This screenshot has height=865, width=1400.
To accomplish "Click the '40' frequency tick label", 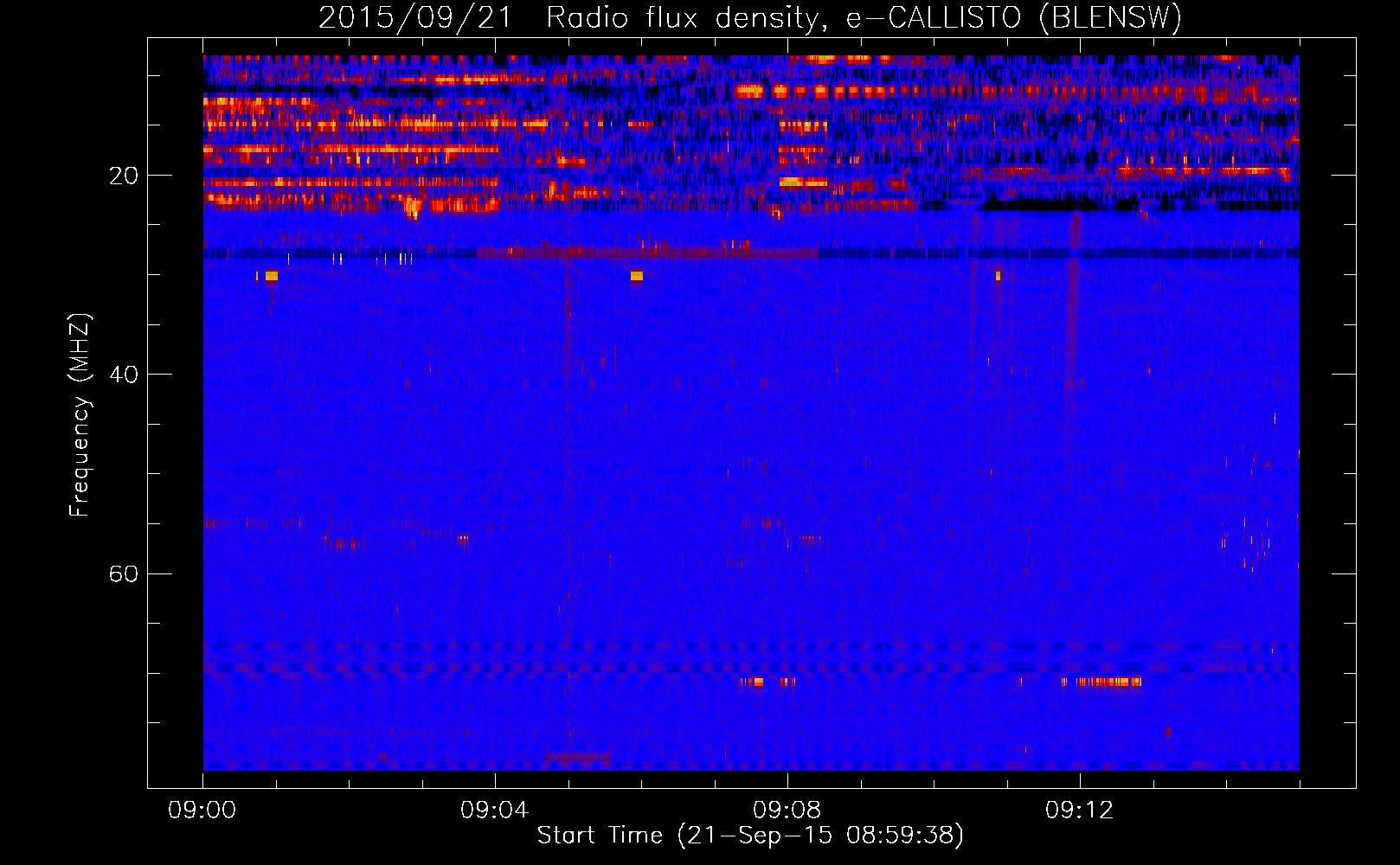I will point(124,375).
